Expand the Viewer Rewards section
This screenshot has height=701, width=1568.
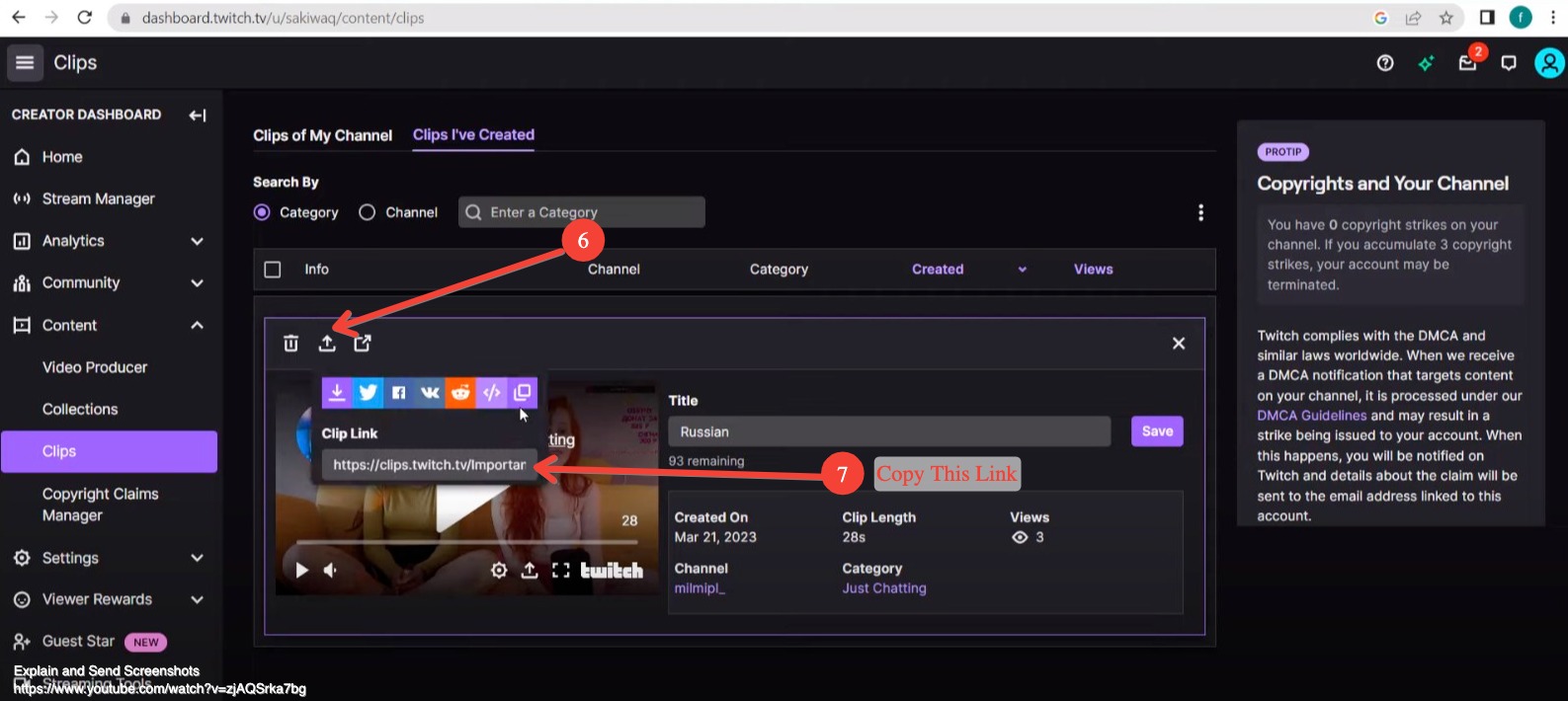tap(197, 599)
